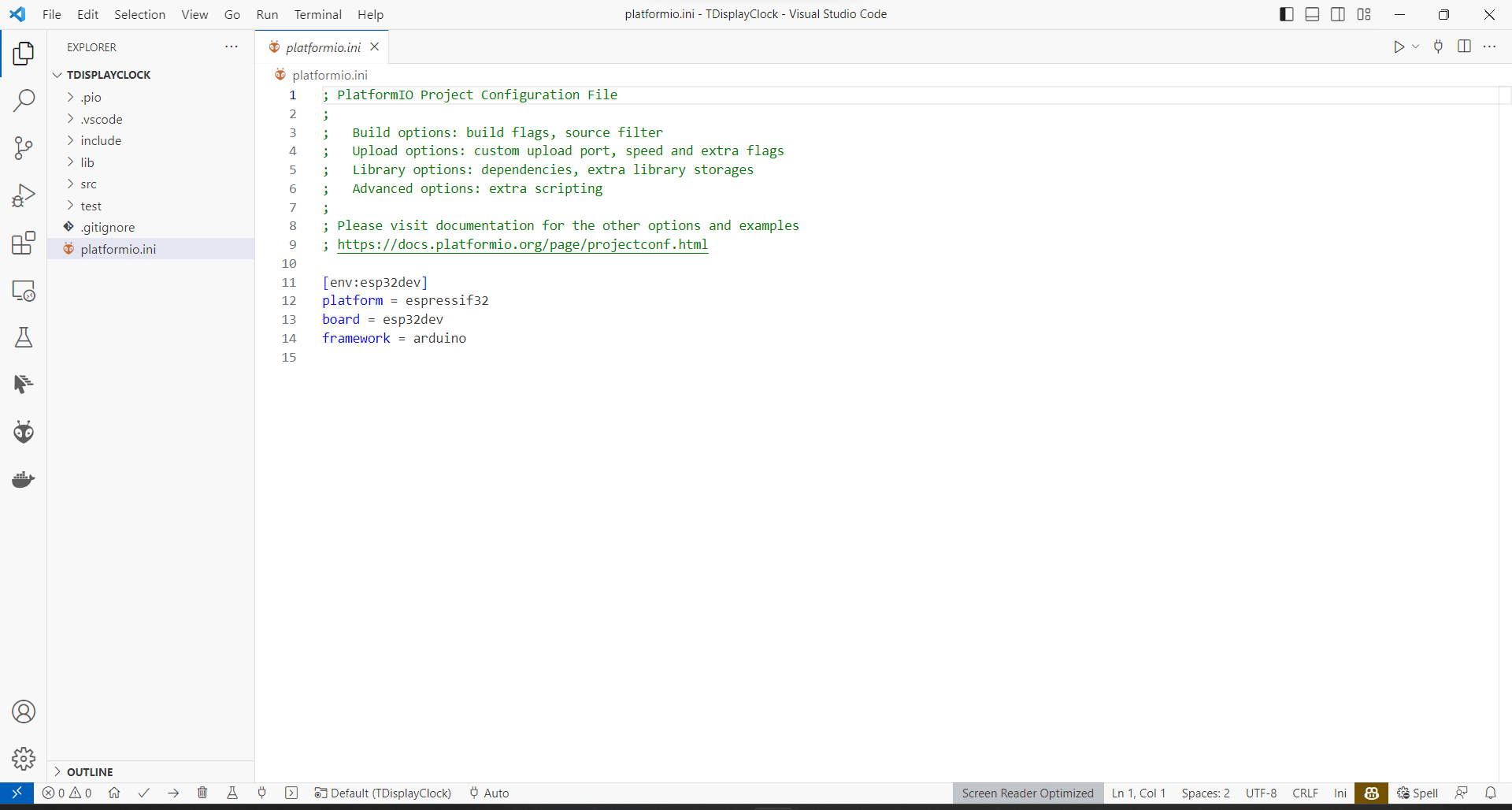
Task: Click PlatformIO Build checkmark in status bar
Action: (x=143, y=793)
